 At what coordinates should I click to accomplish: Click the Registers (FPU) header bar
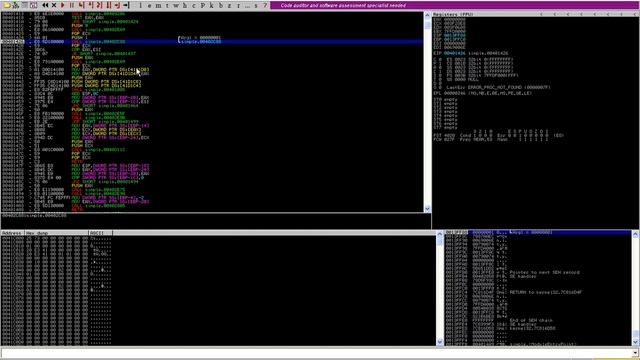tap(535, 14)
